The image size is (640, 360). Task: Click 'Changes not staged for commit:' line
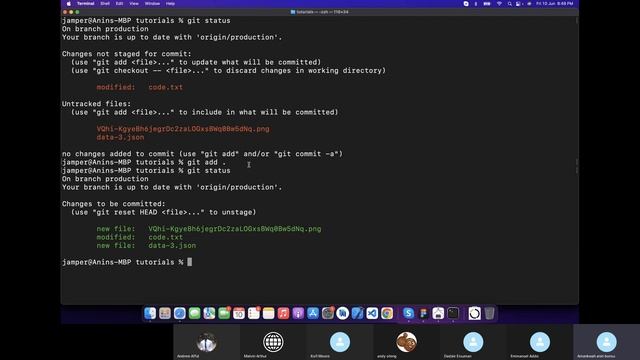[x=127, y=54]
